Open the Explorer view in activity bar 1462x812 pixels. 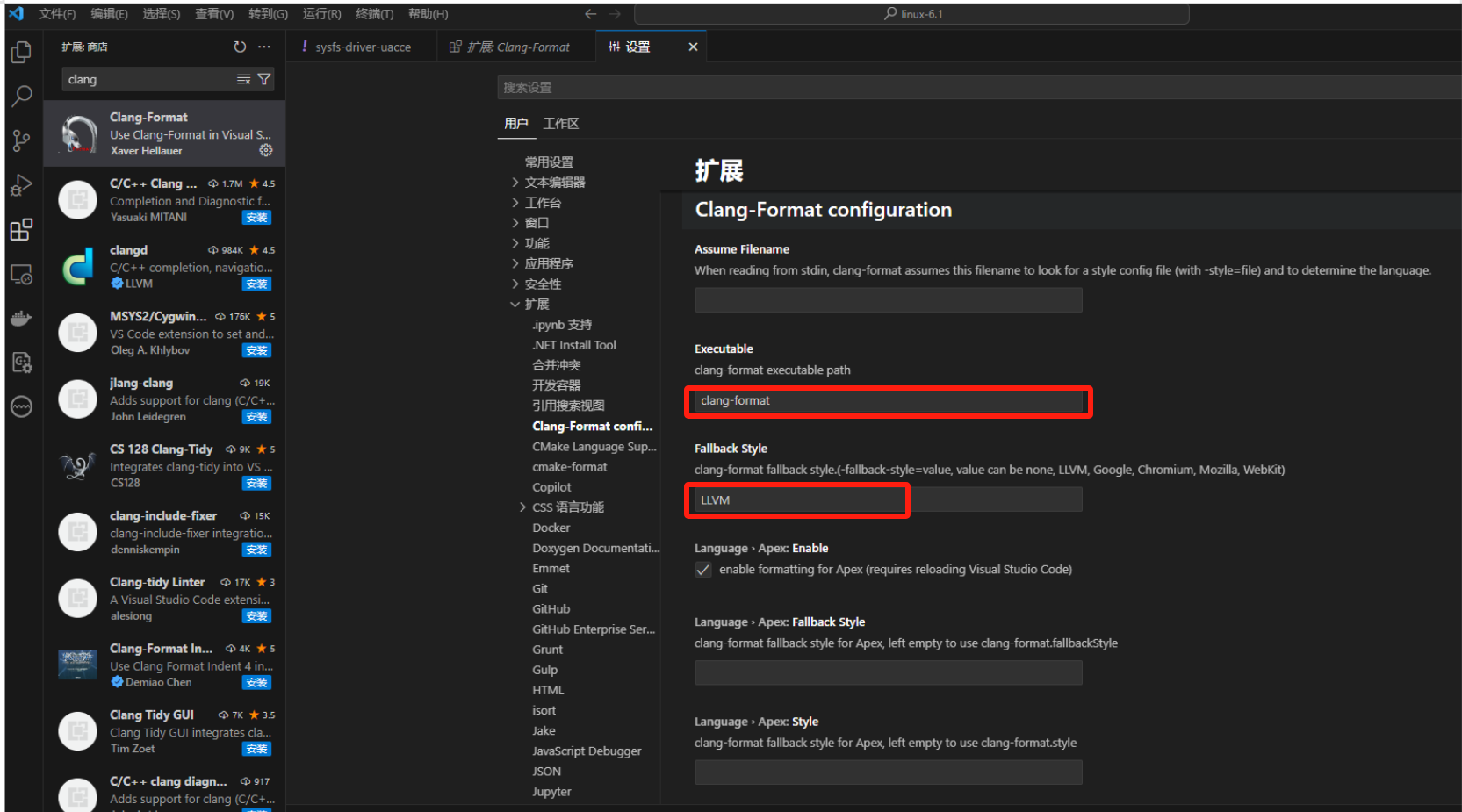point(21,52)
